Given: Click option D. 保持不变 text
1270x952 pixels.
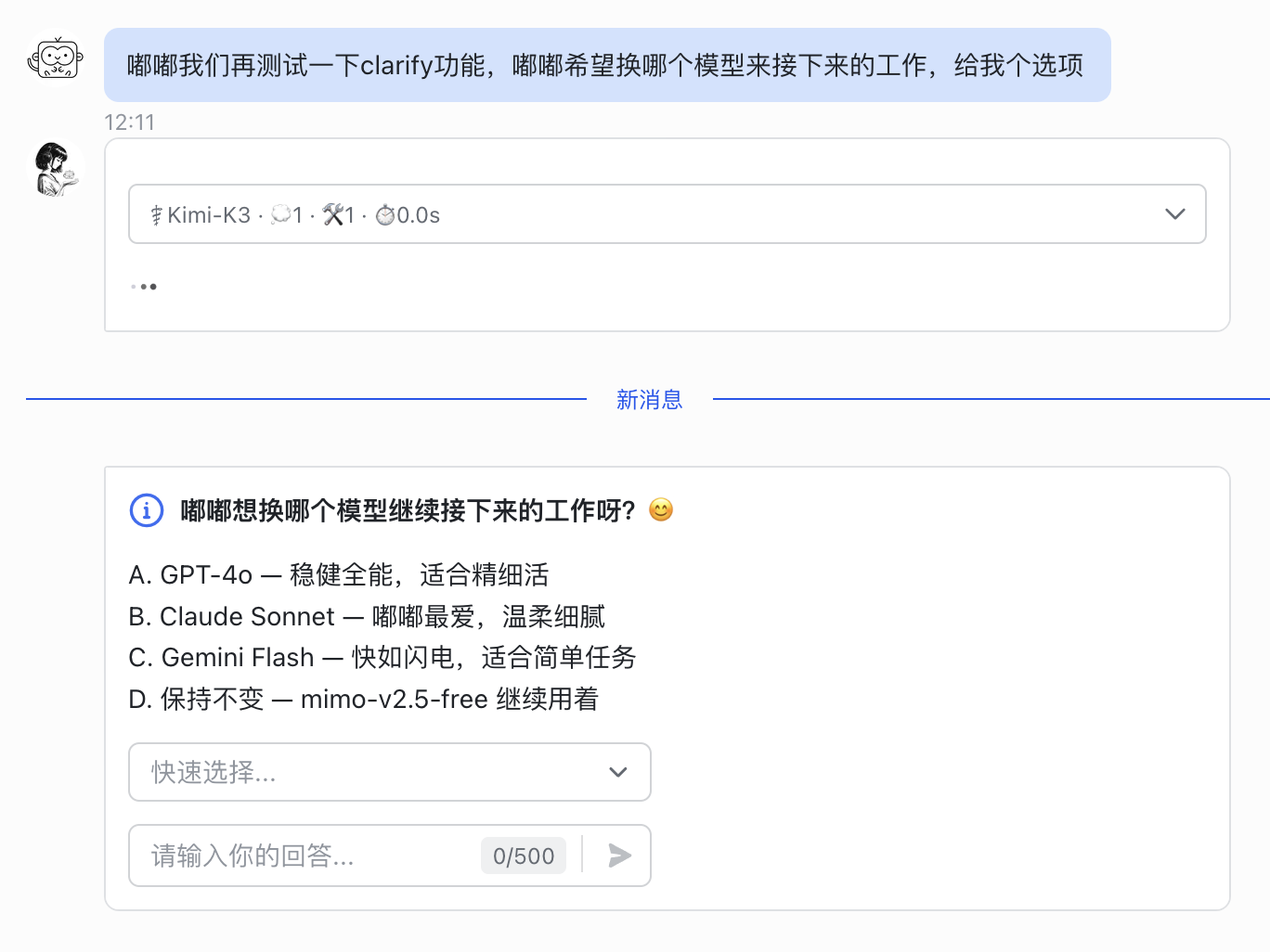Looking at the screenshot, I should coord(364,699).
